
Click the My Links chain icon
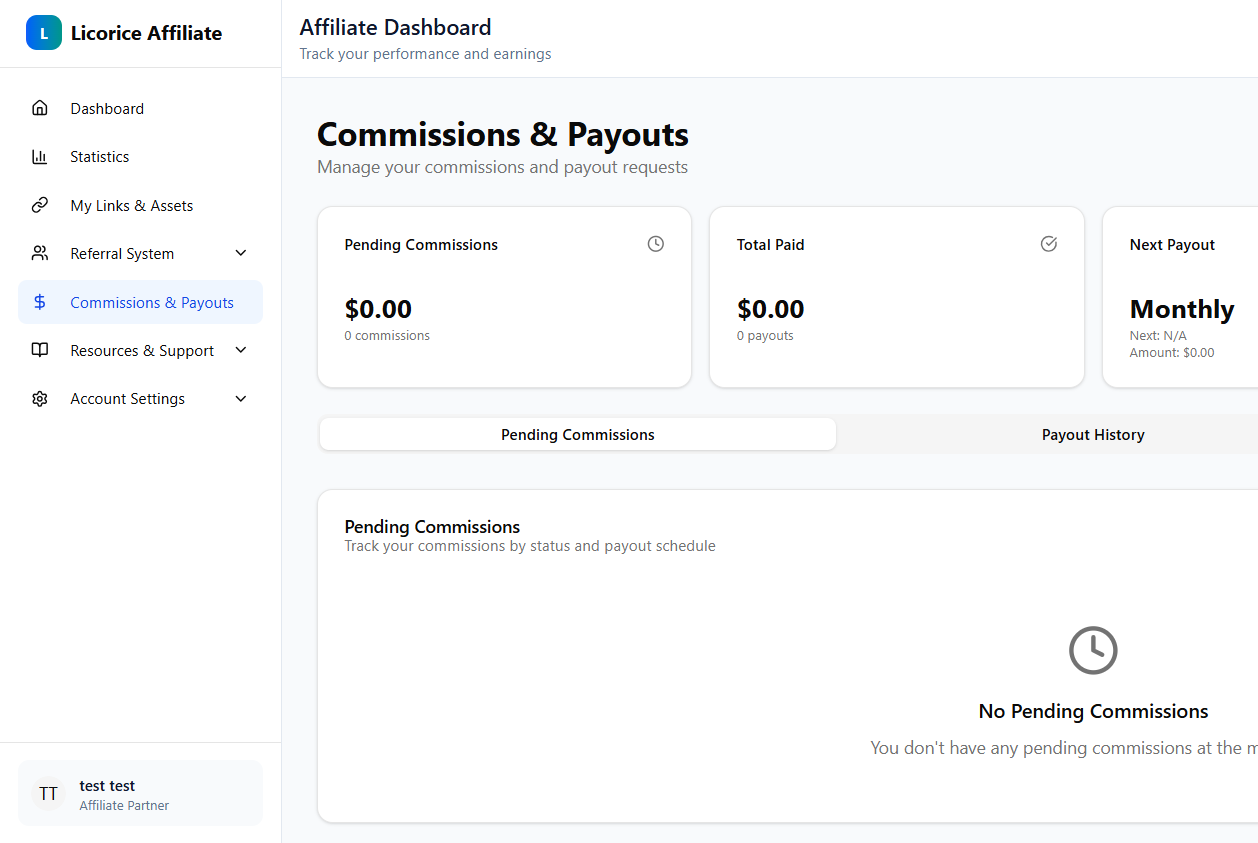(40, 205)
